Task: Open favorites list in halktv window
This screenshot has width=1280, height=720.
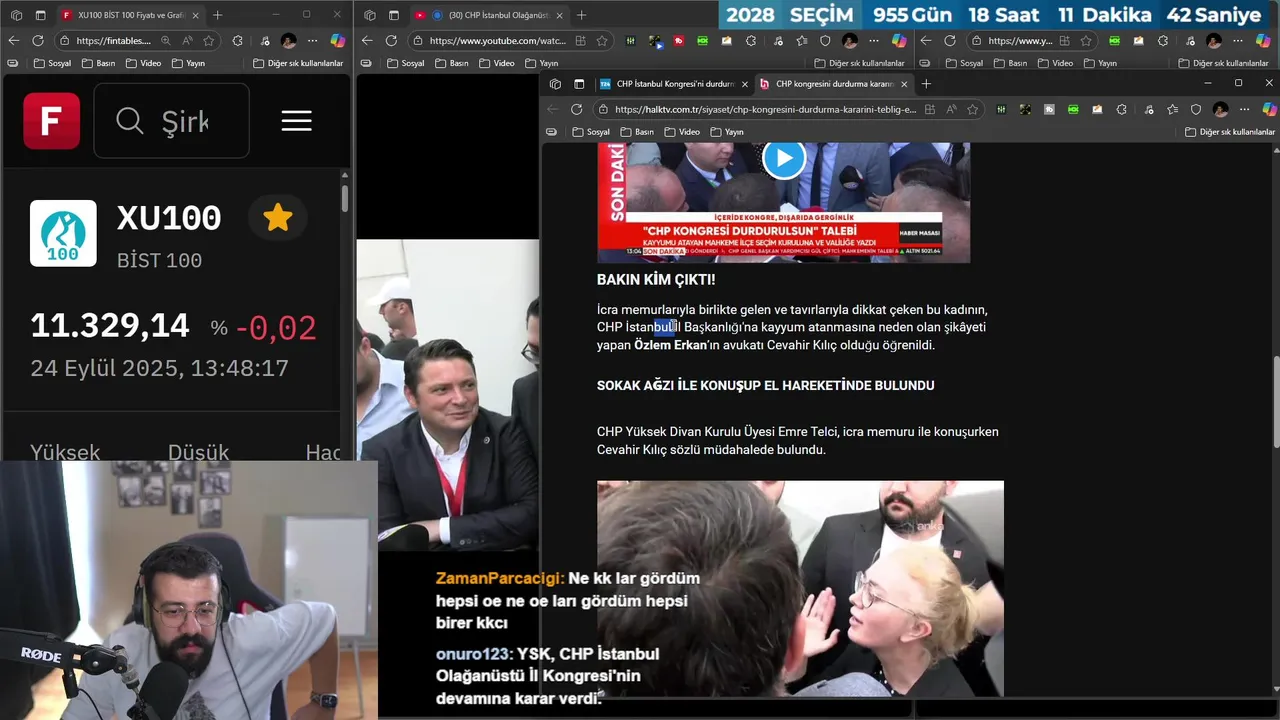Action: point(1173,109)
